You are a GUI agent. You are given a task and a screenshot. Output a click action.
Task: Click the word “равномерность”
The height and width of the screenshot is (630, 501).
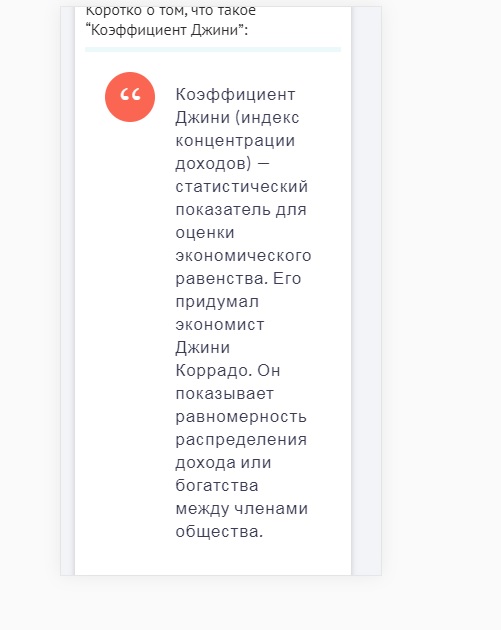pos(241,417)
